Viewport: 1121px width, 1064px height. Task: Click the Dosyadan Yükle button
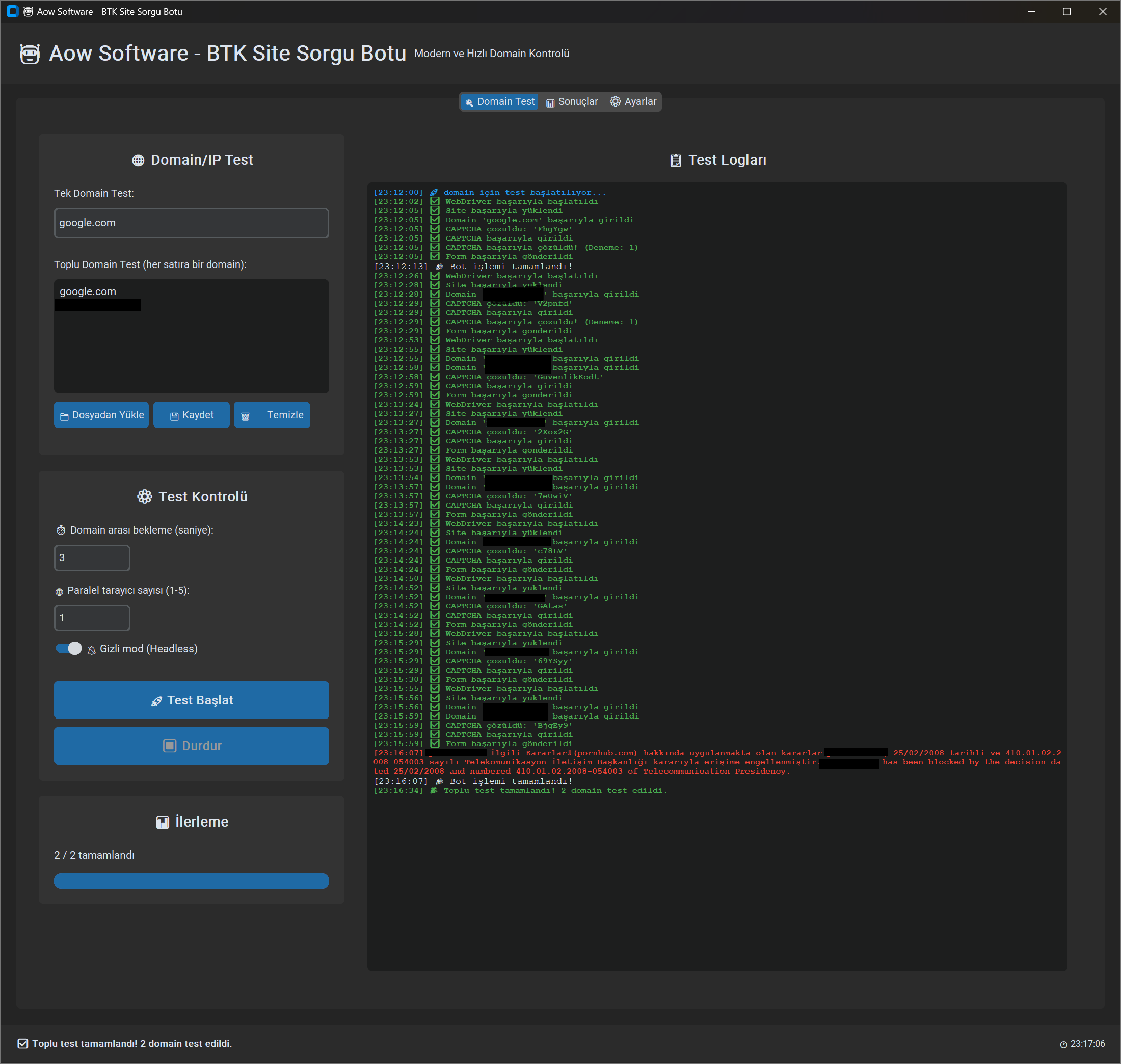[101, 415]
